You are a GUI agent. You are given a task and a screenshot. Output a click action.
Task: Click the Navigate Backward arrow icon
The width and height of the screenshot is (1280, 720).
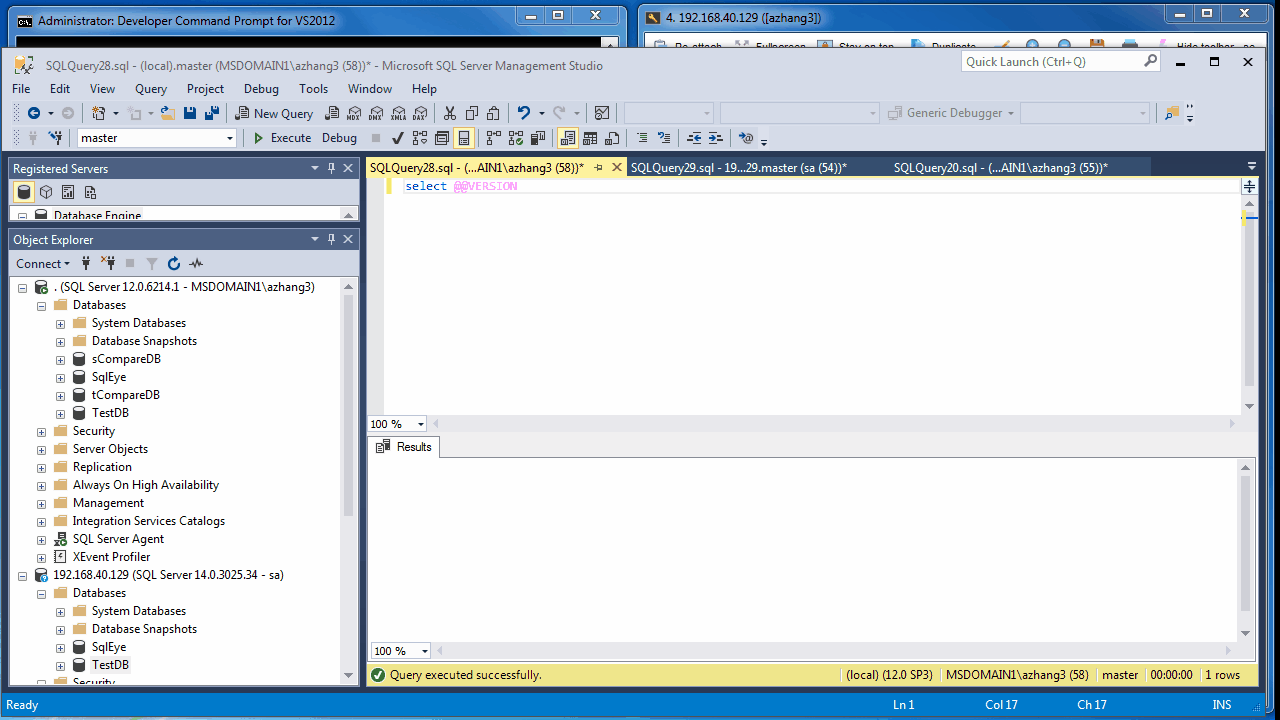point(34,113)
